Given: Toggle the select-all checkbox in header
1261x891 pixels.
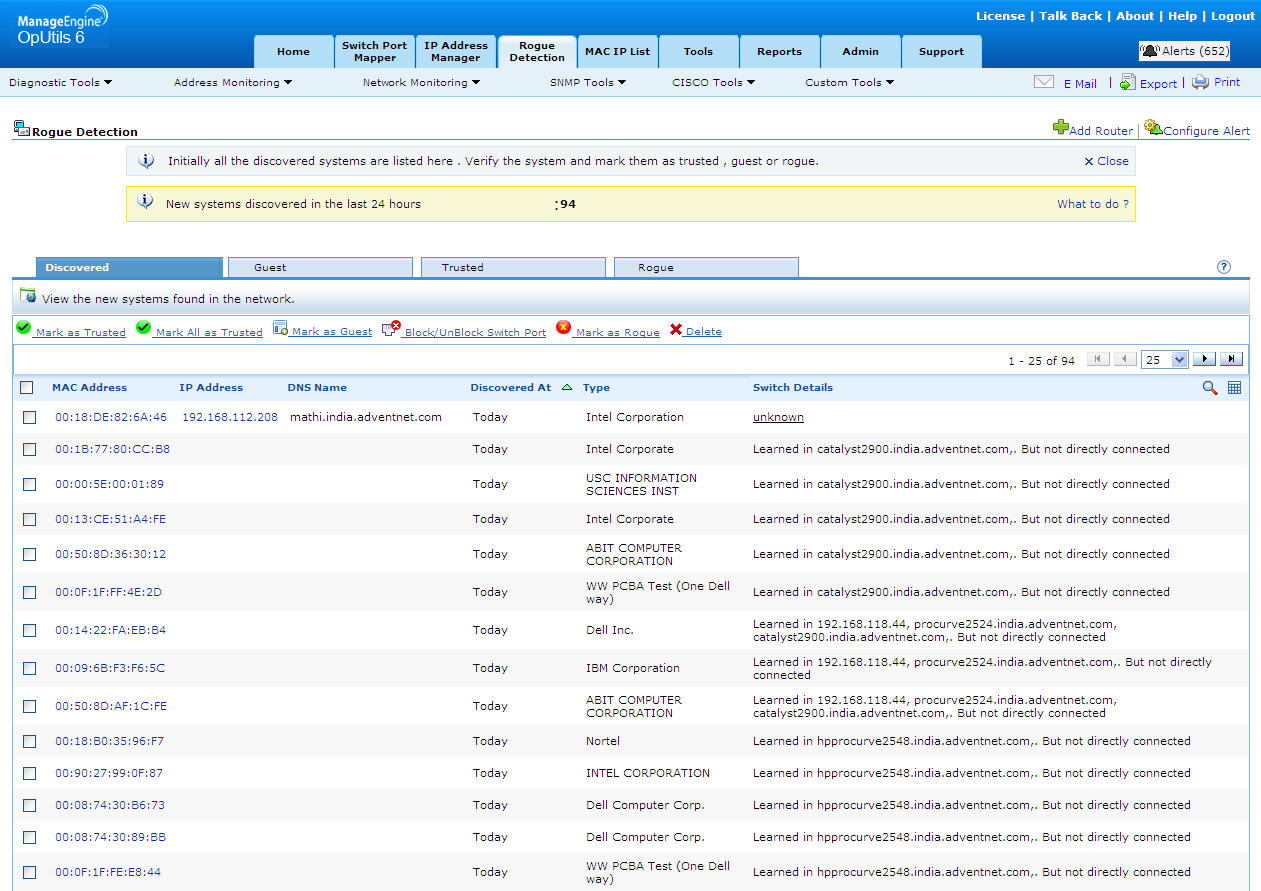Looking at the screenshot, I should (27, 388).
